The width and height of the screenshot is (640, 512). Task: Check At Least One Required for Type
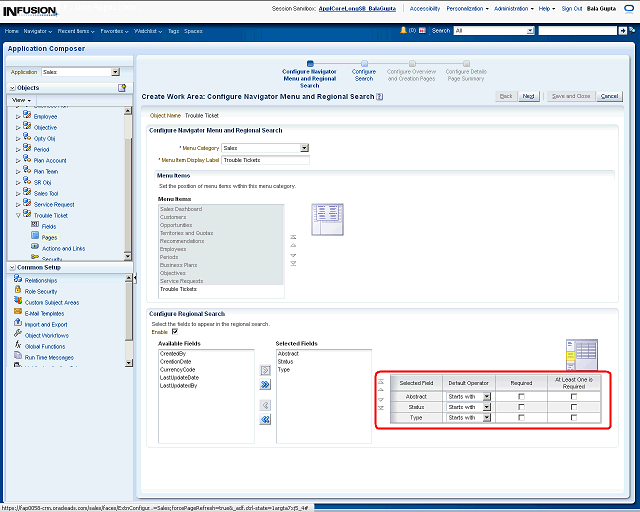573,418
